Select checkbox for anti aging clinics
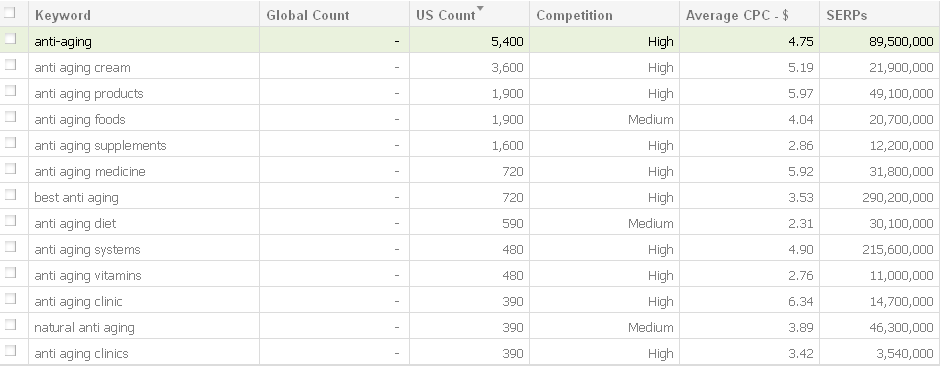Image resolution: width=941 pixels, height=366 pixels. tap(10, 350)
